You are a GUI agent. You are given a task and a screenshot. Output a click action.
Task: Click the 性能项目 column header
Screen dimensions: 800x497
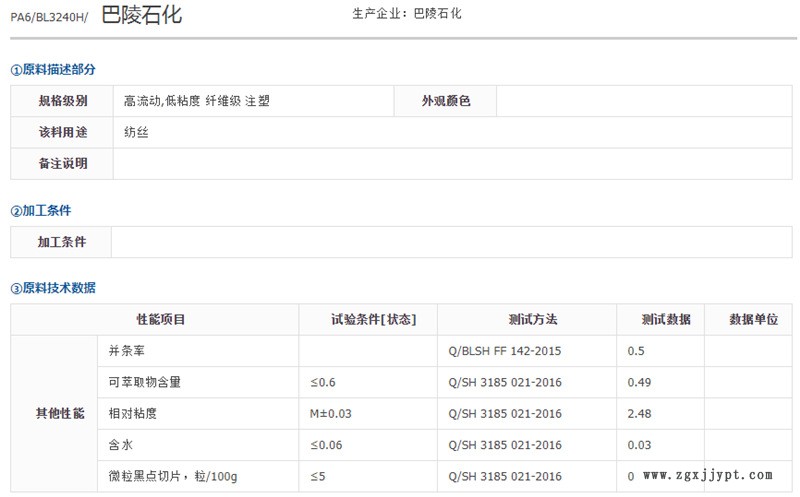coord(161,320)
